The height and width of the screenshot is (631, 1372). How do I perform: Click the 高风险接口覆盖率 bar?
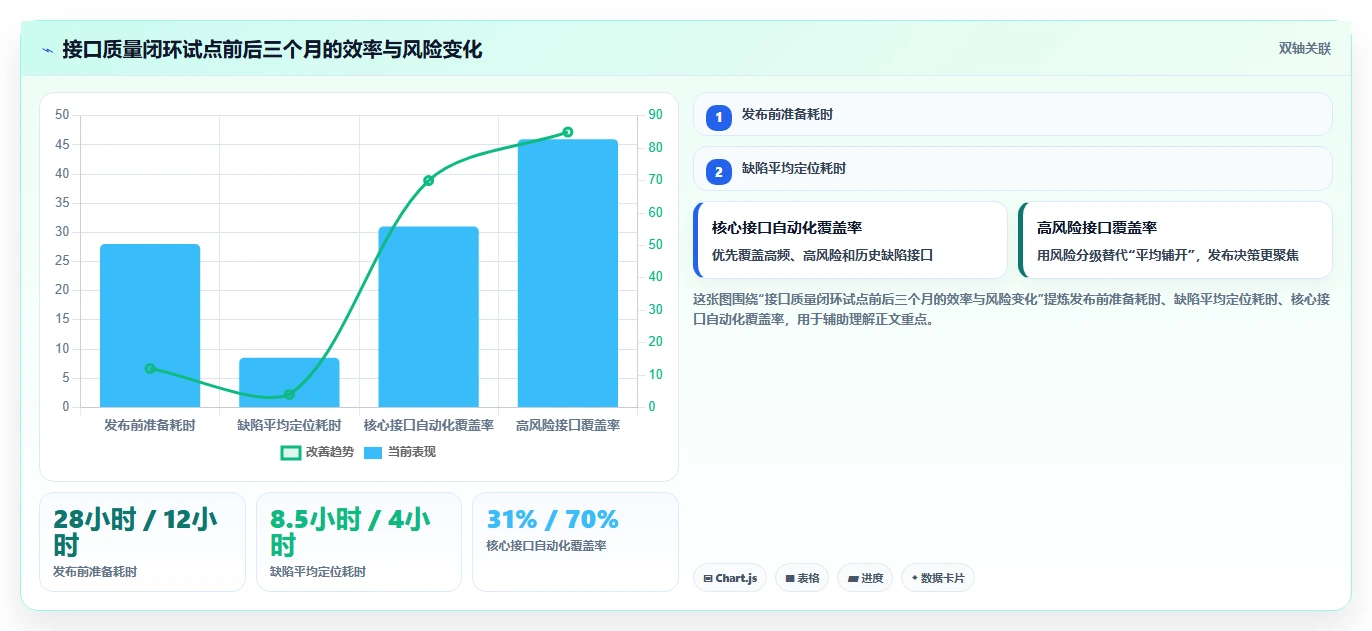tap(567, 273)
